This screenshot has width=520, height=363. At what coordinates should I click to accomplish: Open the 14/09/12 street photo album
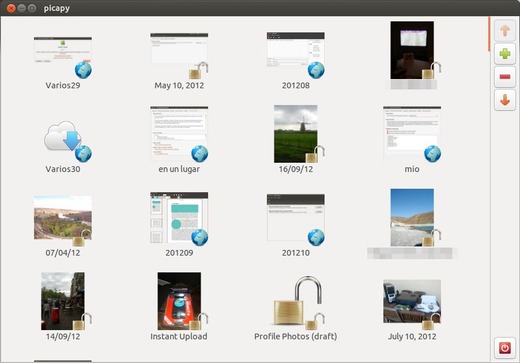[63, 301]
